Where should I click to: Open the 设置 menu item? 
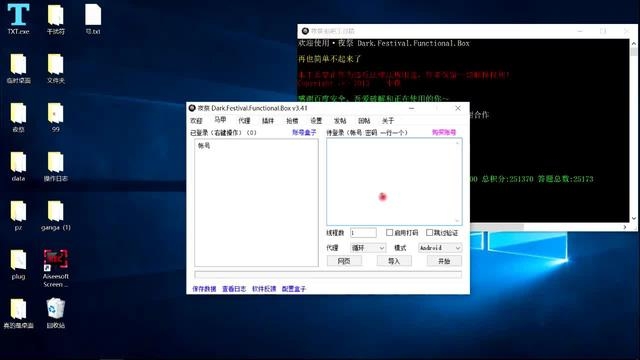[316, 121]
